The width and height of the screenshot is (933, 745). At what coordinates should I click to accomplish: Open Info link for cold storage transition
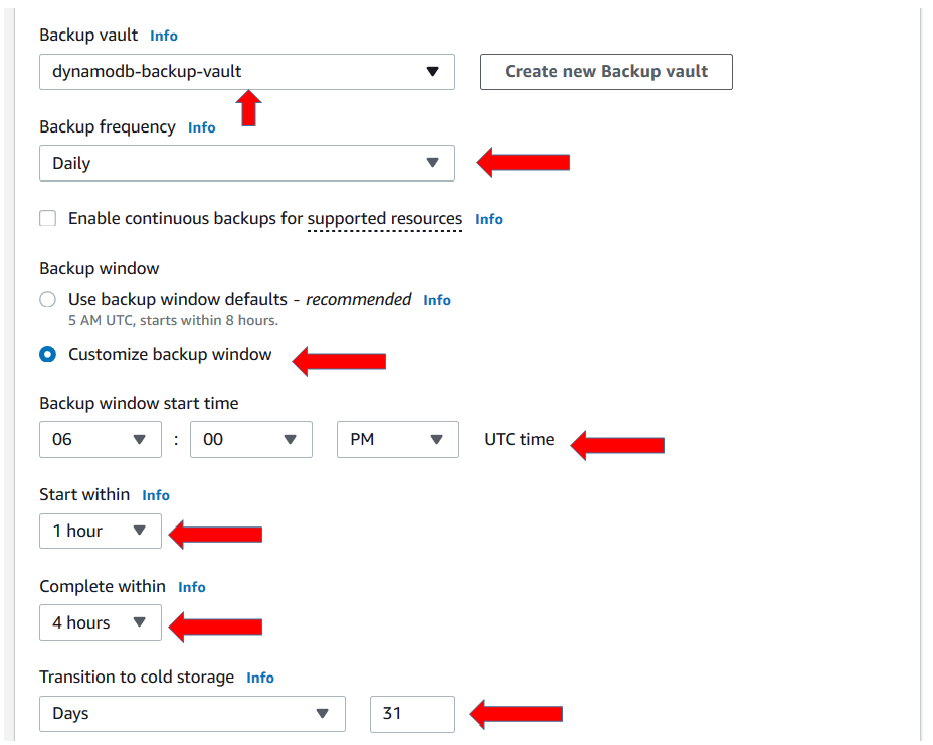pos(260,678)
